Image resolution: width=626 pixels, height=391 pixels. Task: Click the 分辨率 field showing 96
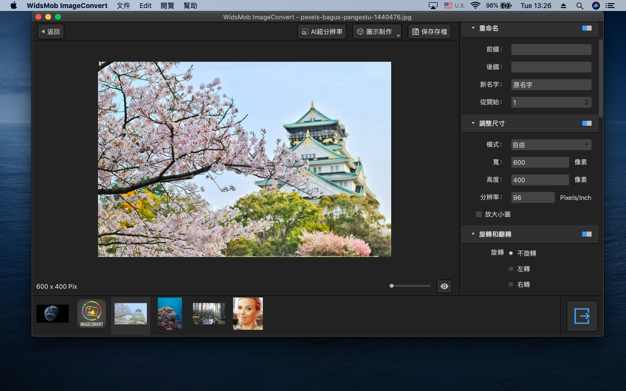click(x=533, y=197)
